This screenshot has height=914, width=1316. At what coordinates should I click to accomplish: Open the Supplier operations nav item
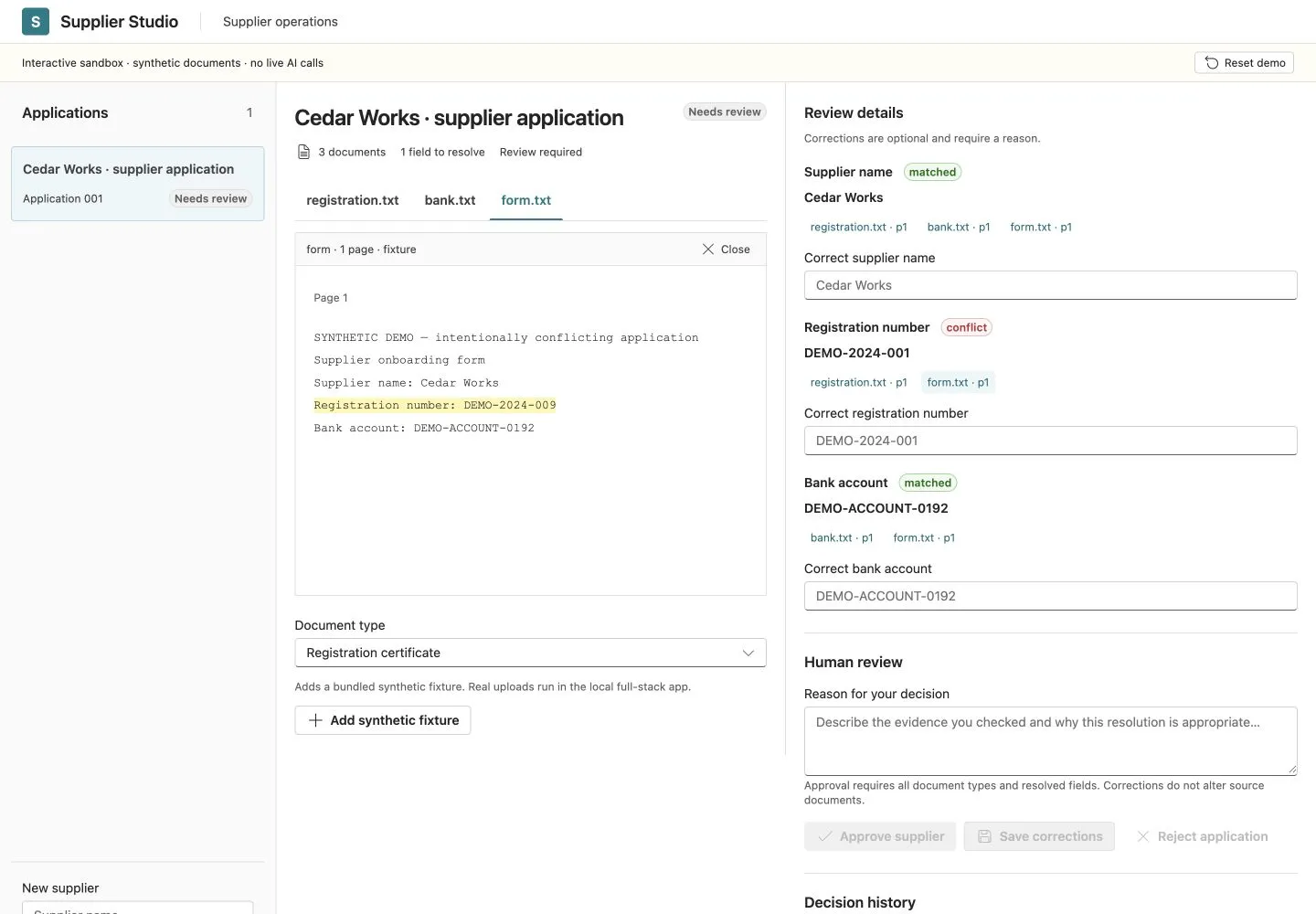tap(280, 21)
